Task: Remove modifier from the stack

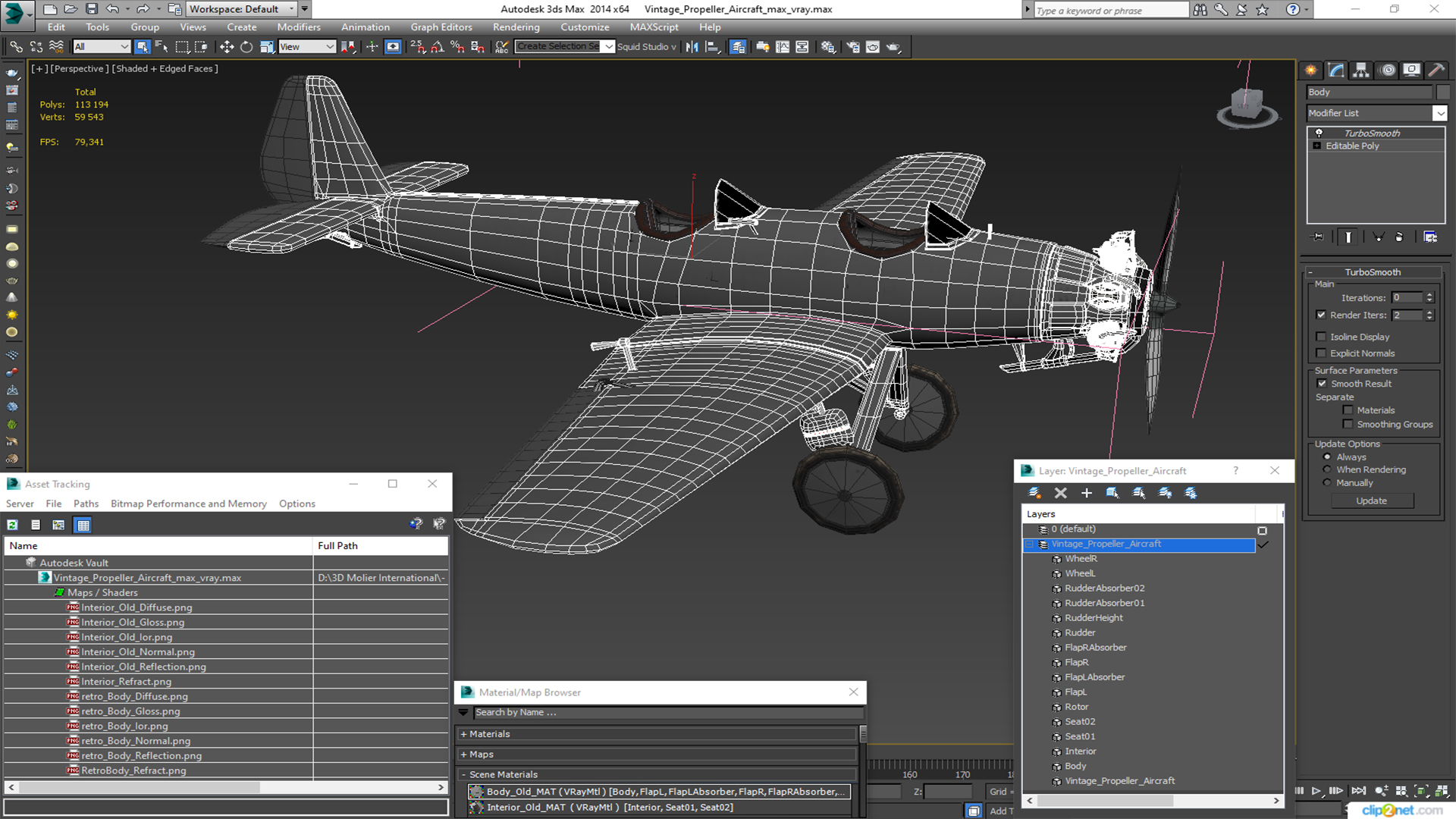Action: [x=1400, y=237]
